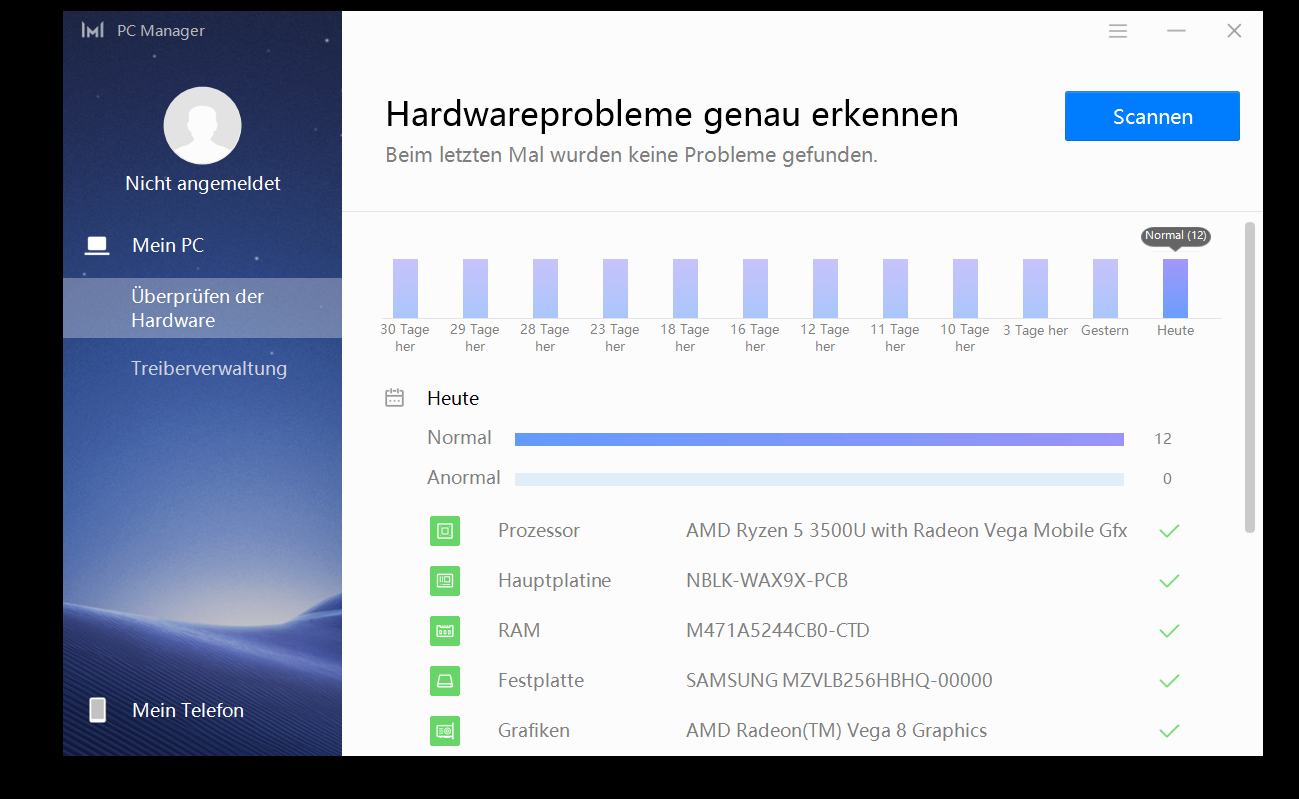The image size is (1299, 799).
Task: Click the Hardwareprobleme genau erkennen heading
Action: coord(672,115)
